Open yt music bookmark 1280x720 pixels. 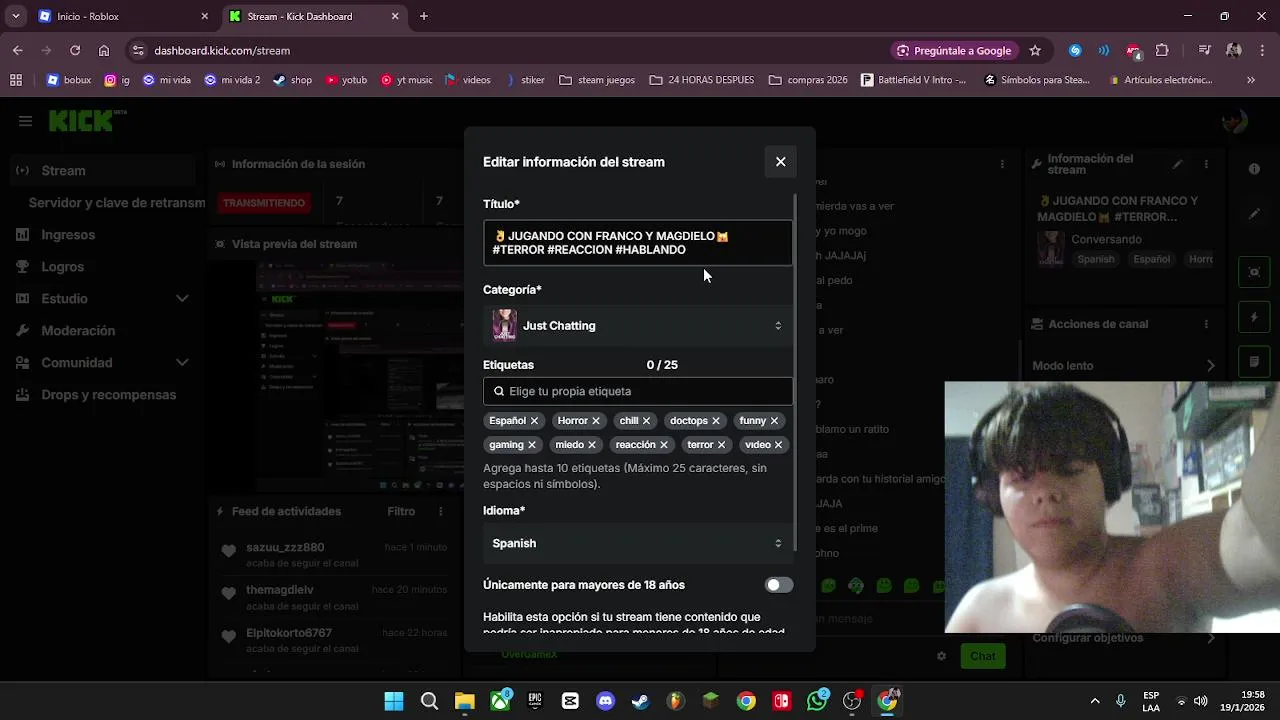(x=407, y=80)
